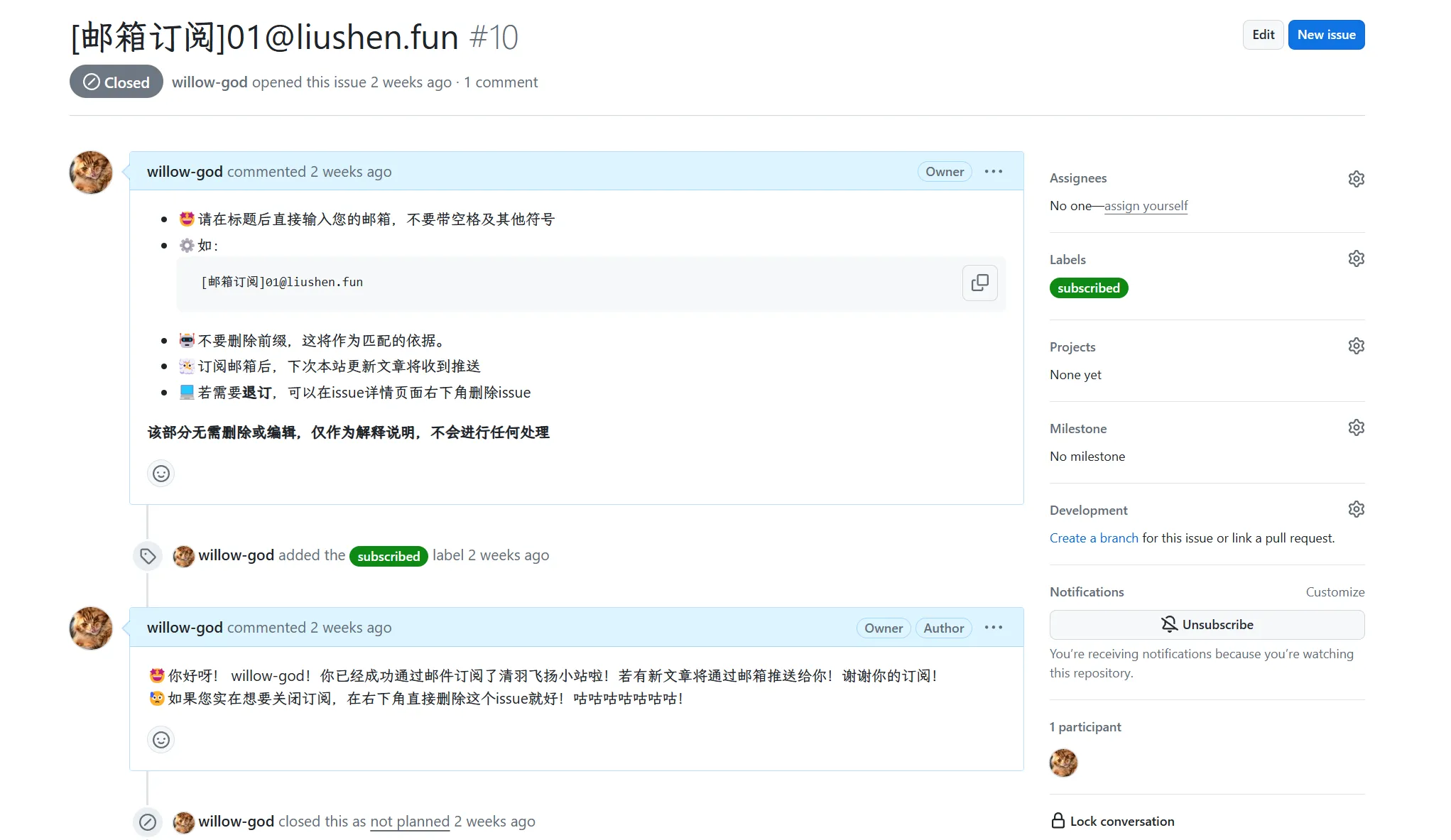Select the Edit button for issue
The width and height of the screenshot is (1451, 840).
coord(1262,34)
